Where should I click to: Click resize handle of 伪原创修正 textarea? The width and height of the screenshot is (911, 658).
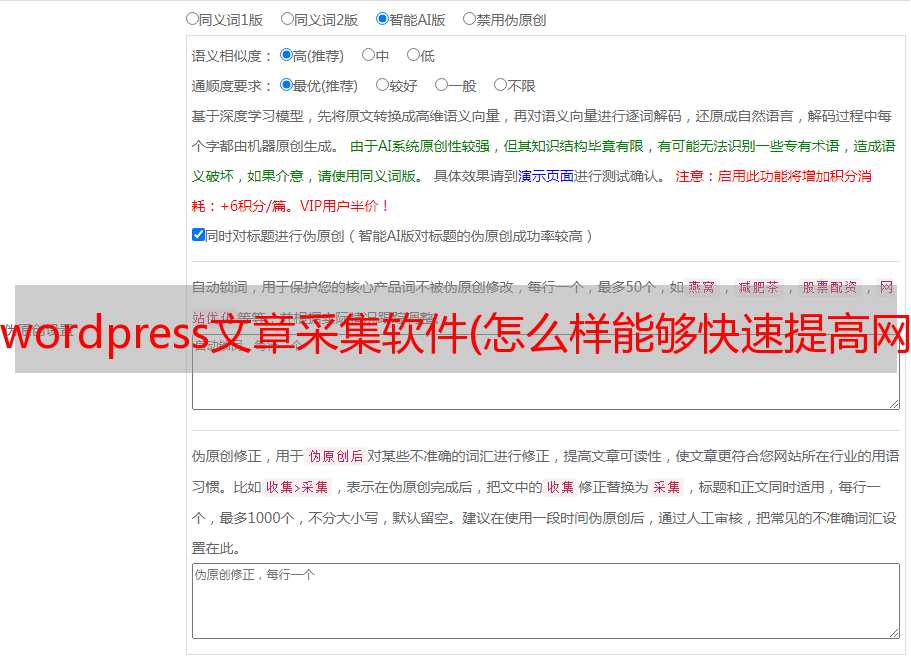click(894, 633)
